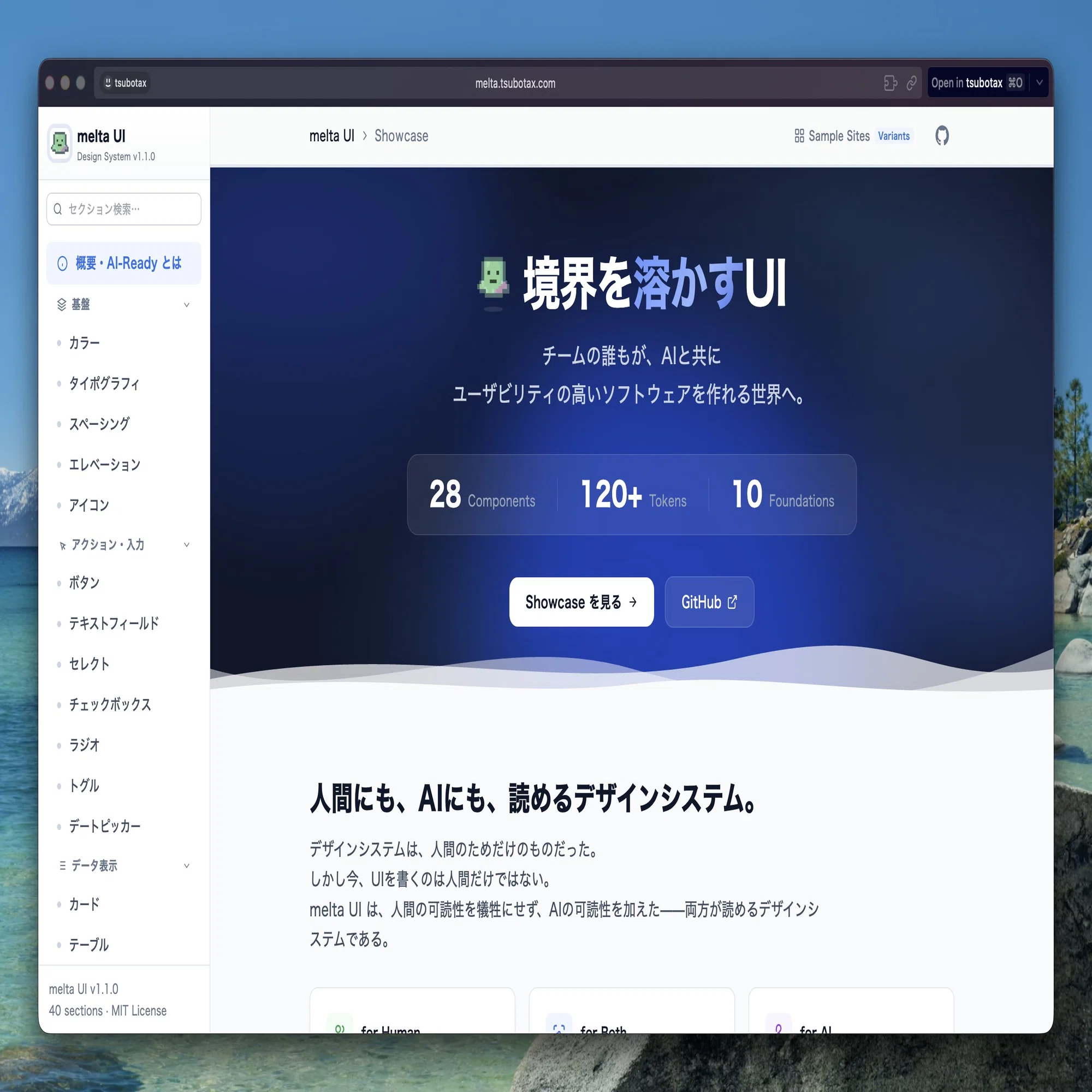Select 概要・AI-Ready とは in sidebar
1092x1092 pixels.
124,263
